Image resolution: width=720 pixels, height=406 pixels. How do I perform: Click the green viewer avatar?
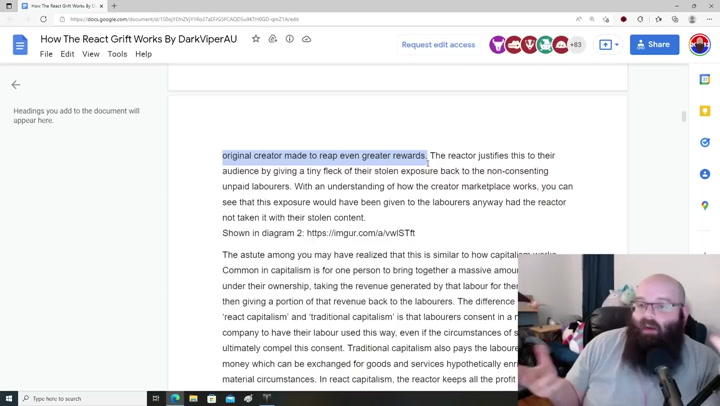tap(545, 45)
